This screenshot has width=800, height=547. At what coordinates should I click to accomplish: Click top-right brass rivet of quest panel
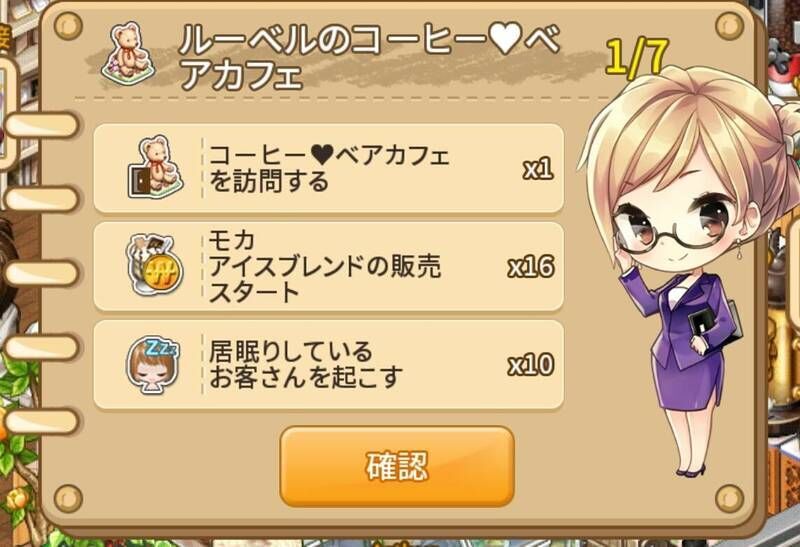[729, 26]
